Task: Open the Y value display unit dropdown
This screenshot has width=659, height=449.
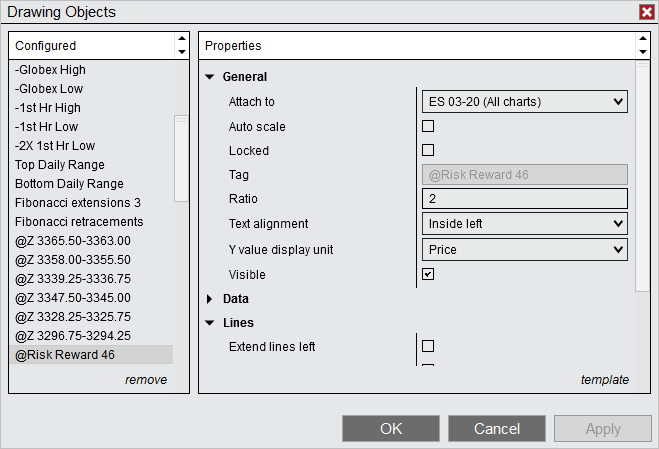Action: pos(525,250)
